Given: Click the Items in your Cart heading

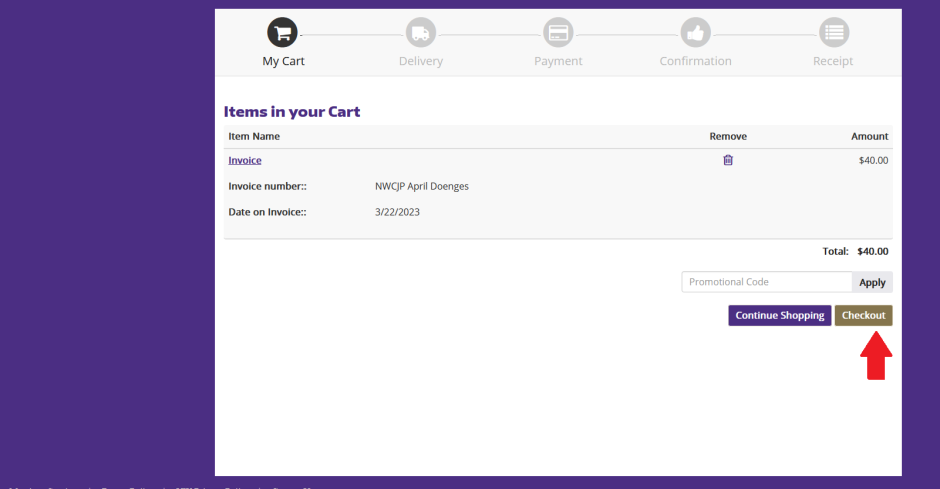Looking at the screenshot, I should [x=292, y=111].
